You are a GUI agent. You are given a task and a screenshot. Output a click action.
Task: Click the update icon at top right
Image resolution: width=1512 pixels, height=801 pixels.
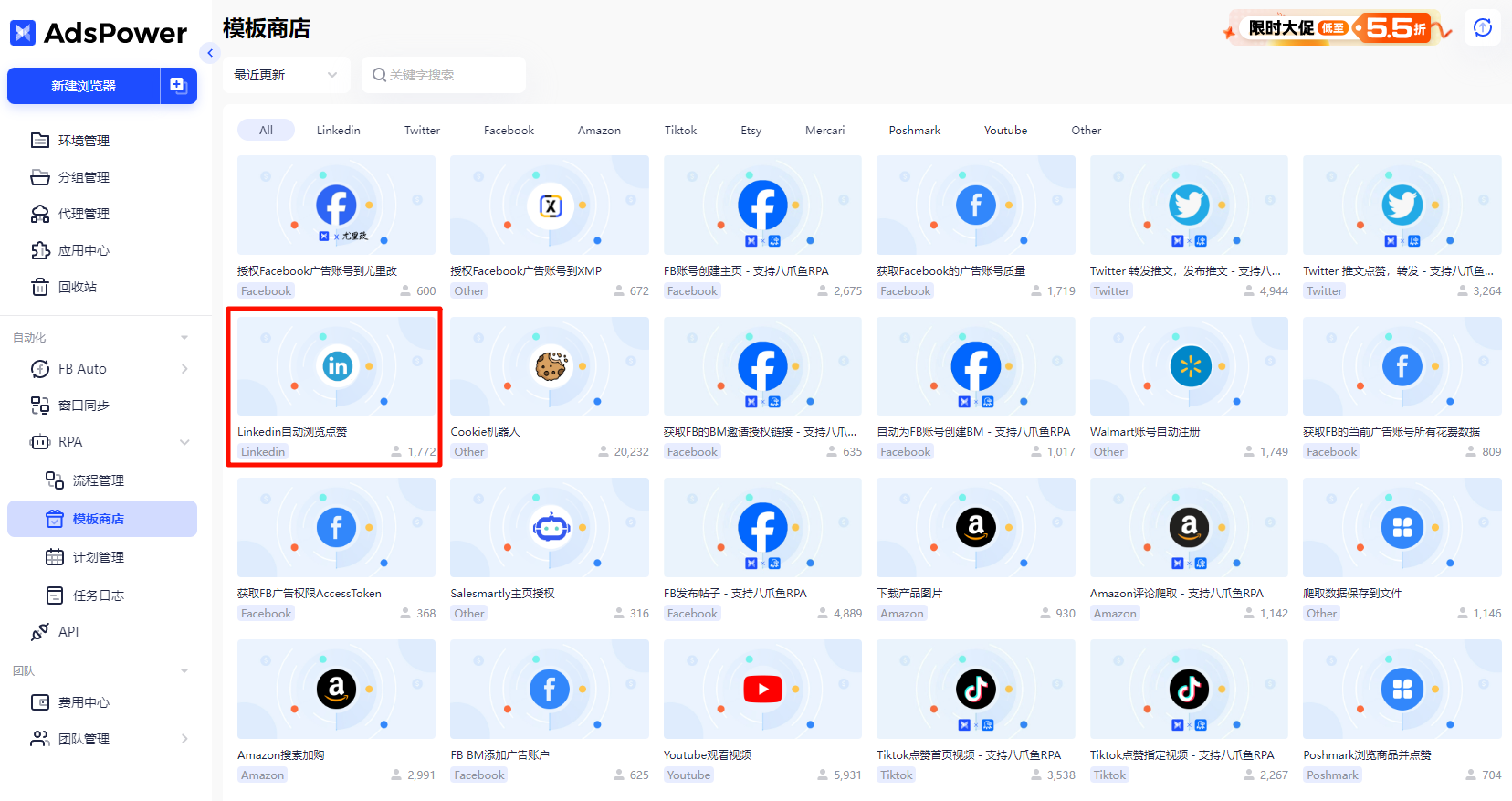(1483, 27)
